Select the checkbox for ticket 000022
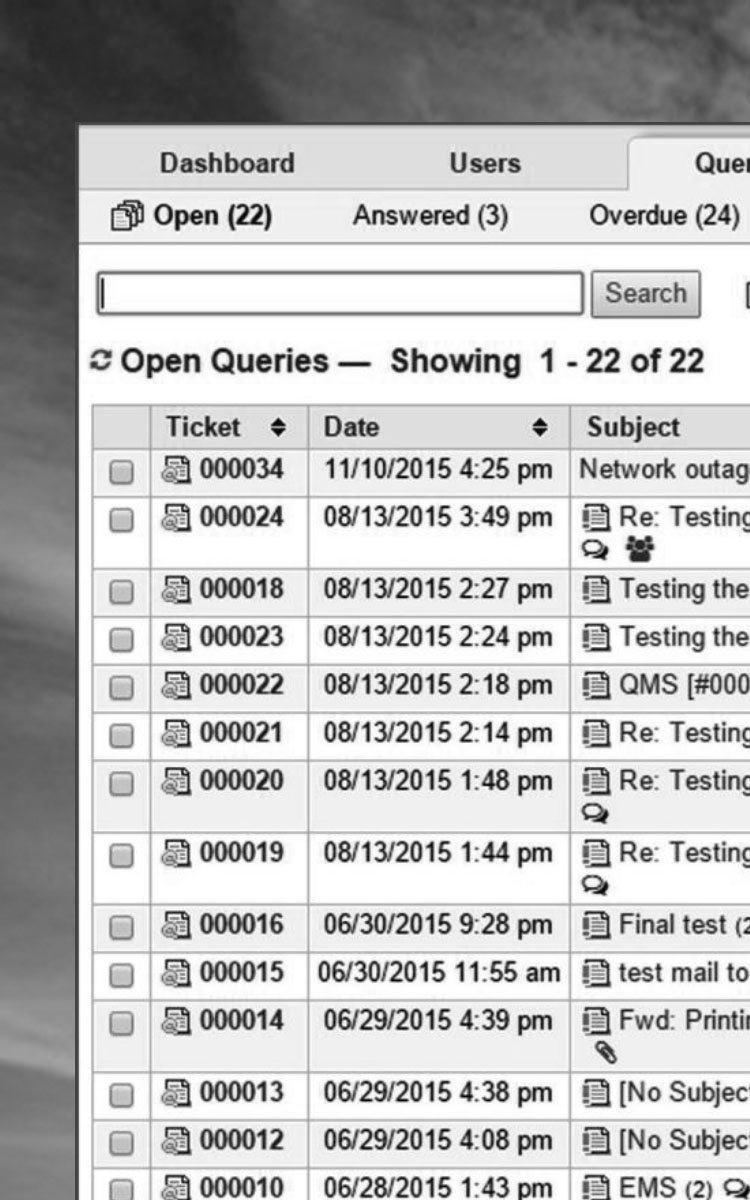 click(x=121, y=688)
